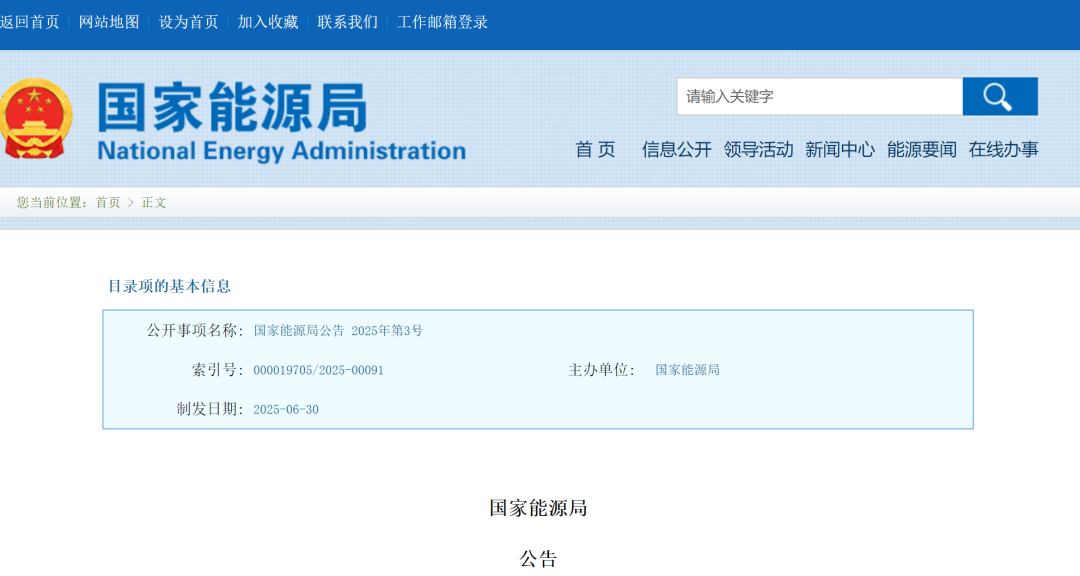1080x576 pixels.
Task: Click the 设为首页 link
Action: click(x=186, y=21)
